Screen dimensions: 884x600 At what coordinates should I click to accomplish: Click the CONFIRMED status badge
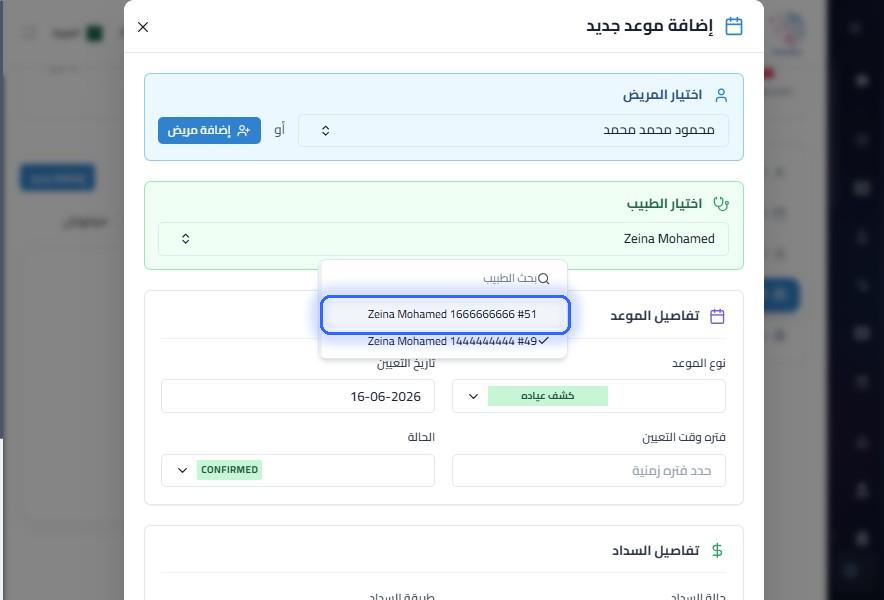coord(229,470)
